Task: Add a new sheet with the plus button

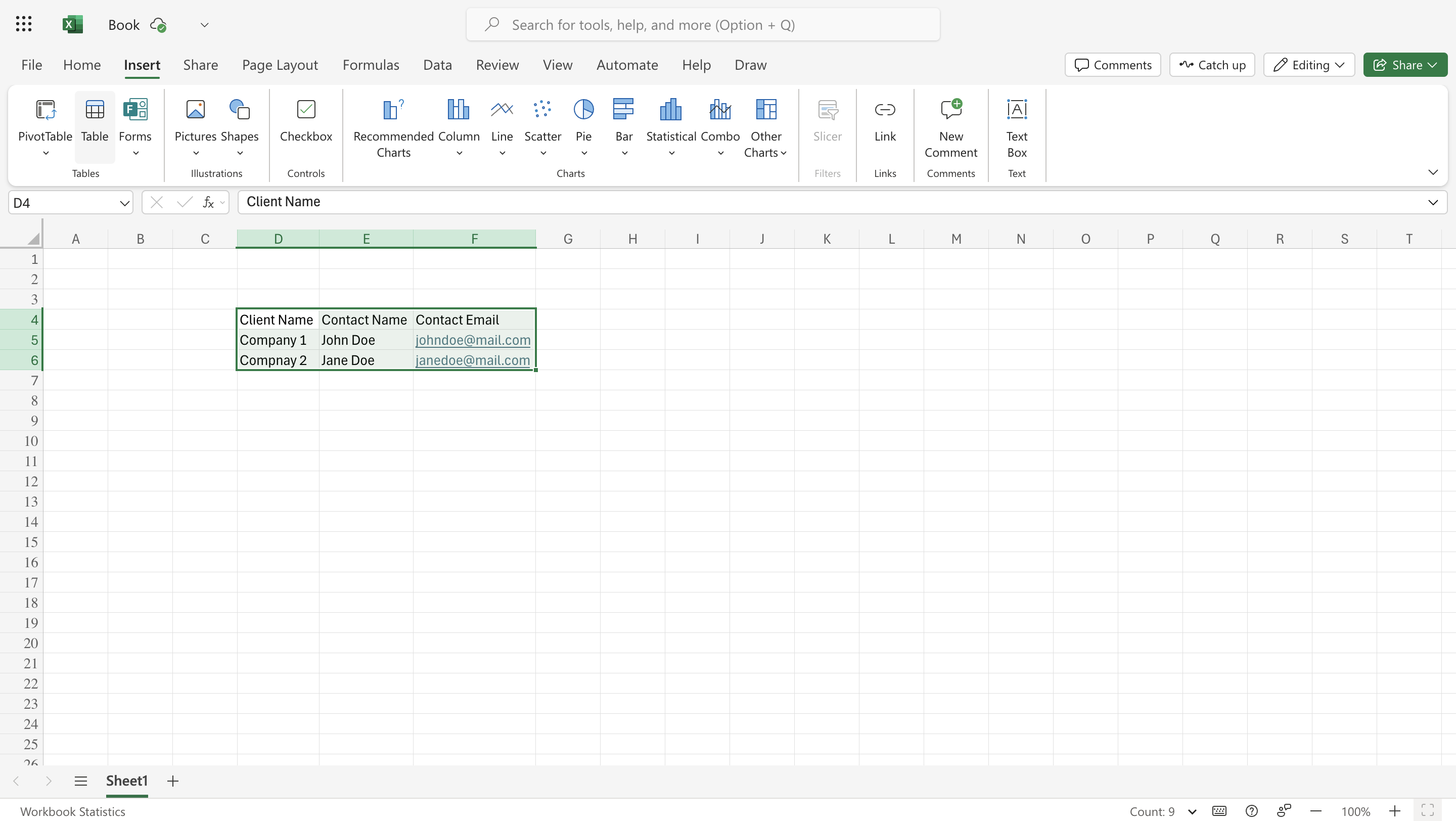Action: 172,781
